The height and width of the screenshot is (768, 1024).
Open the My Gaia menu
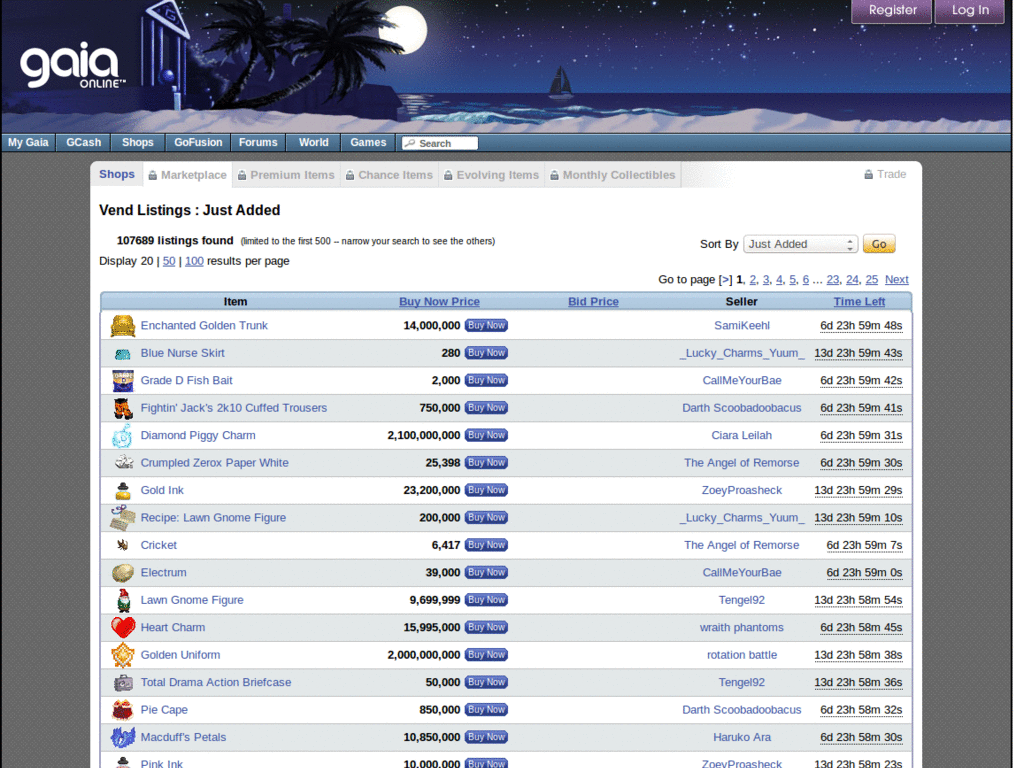[x=28, y=142]
